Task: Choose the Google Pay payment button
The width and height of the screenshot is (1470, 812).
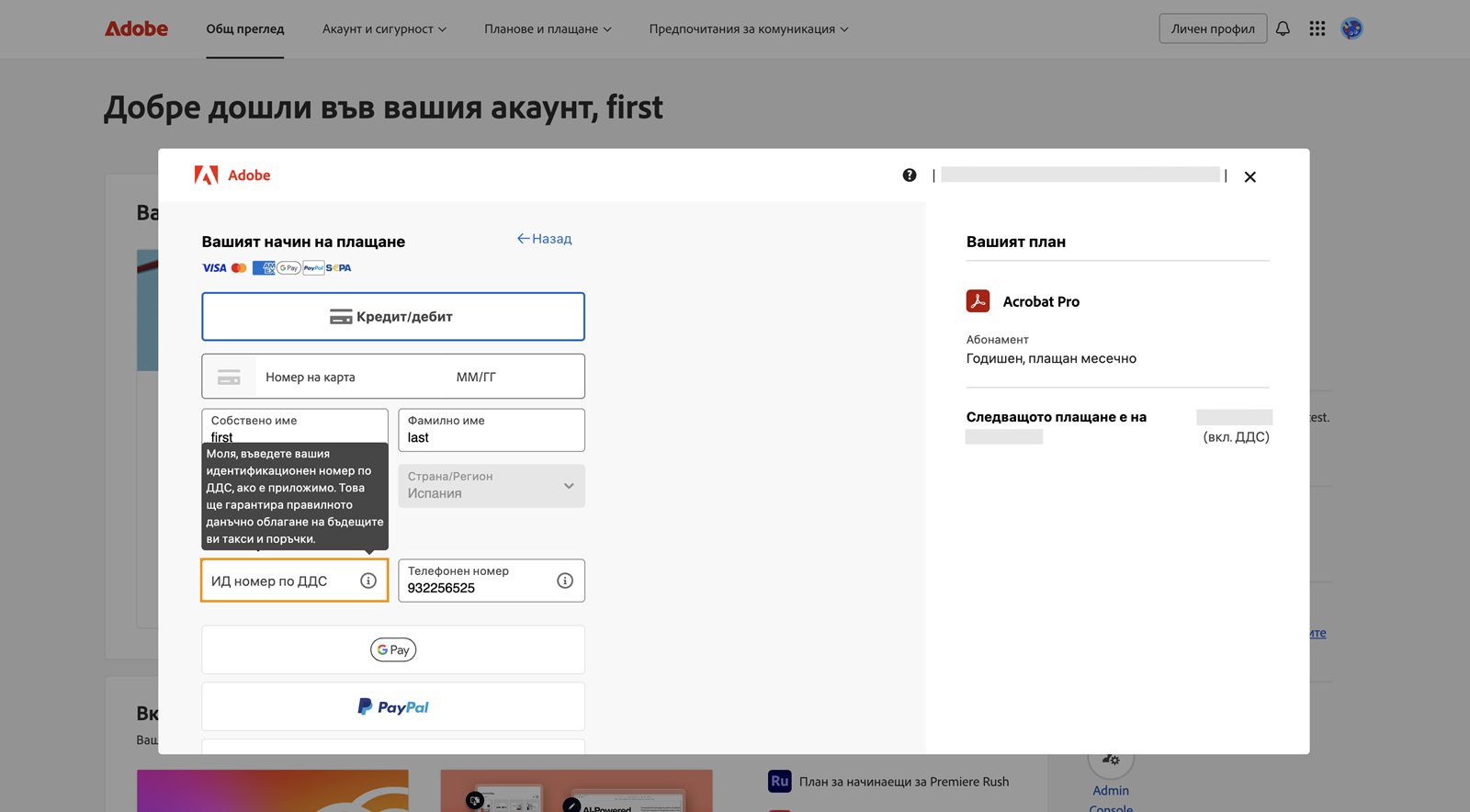Action: [393, 650]
